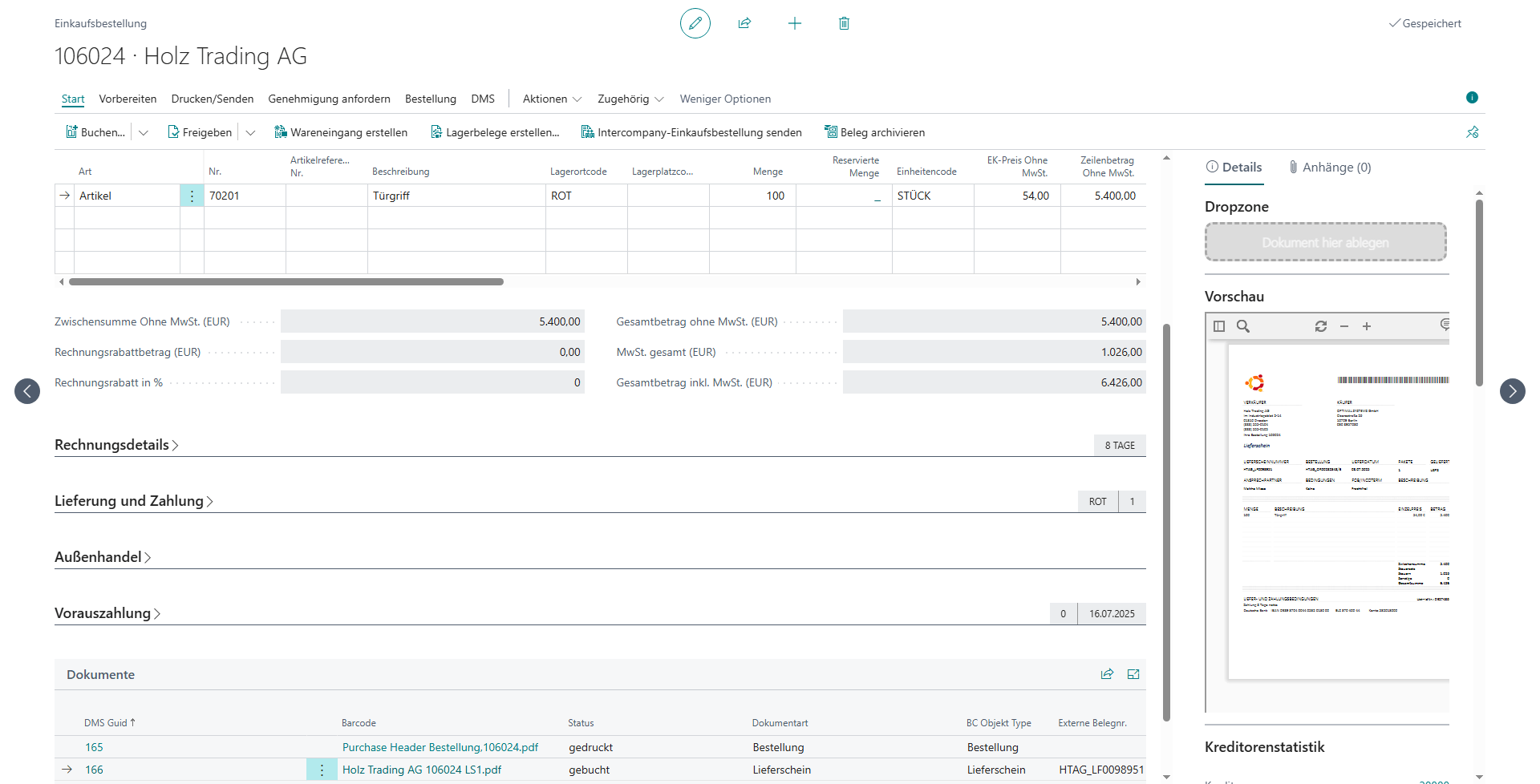This screenshot has width=1540, height=784.
Task: Click the Einheitencode cell STÜCK
Action: point(933,196)
